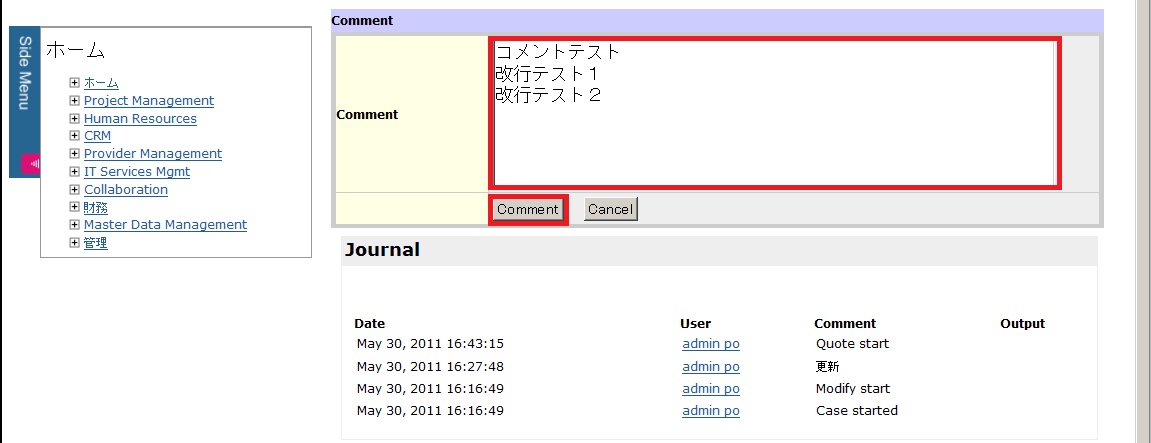Open admin po link for 更新 entry
The width and height of the screenshot is (1151, 443).
coord(711,367)
